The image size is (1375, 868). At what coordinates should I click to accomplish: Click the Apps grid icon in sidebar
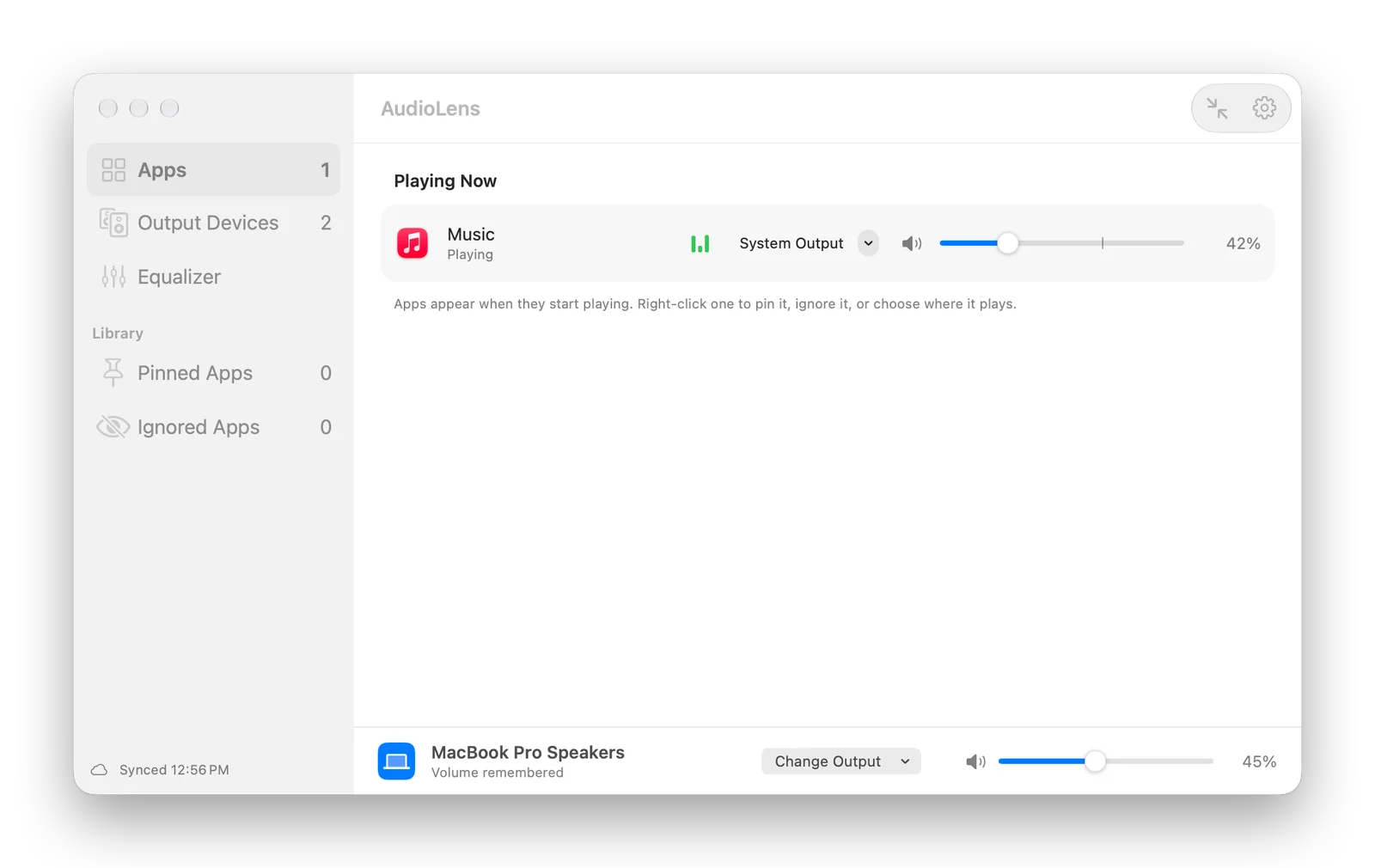[113, 170]
